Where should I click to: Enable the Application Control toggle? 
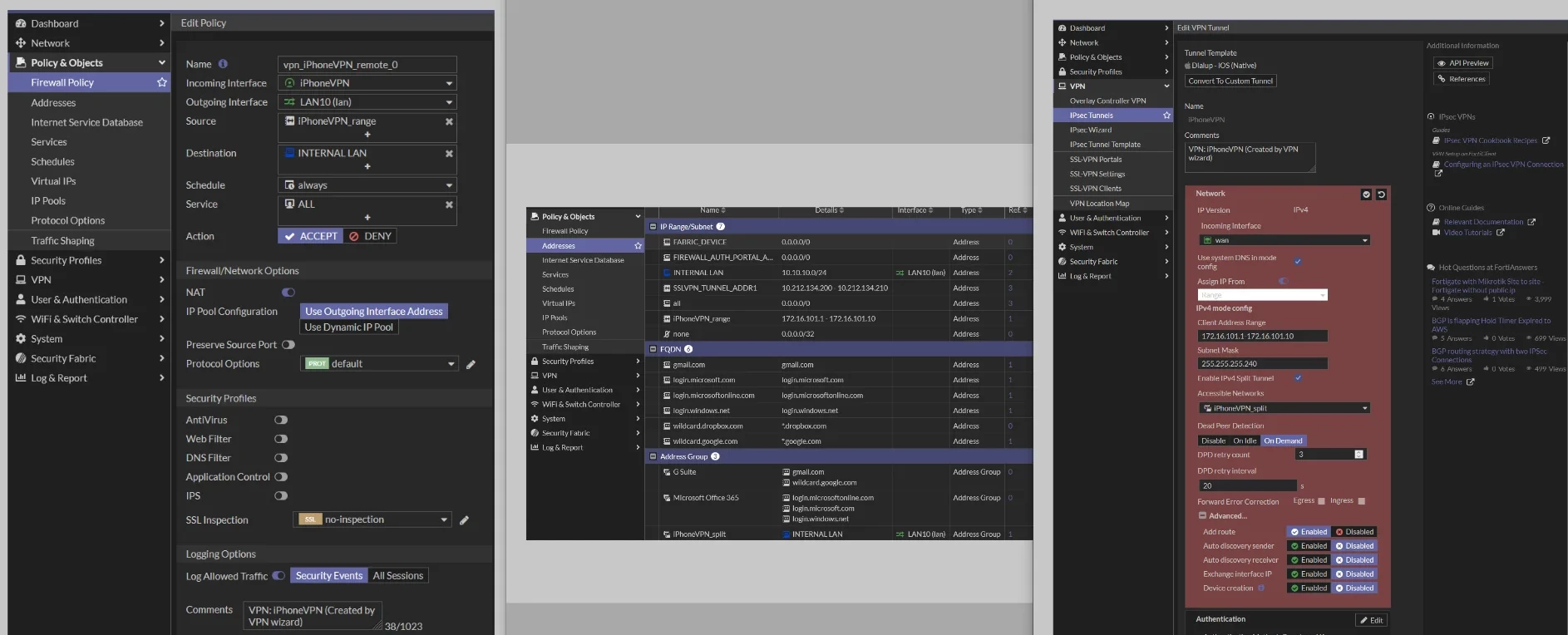(x=281, y=477)
